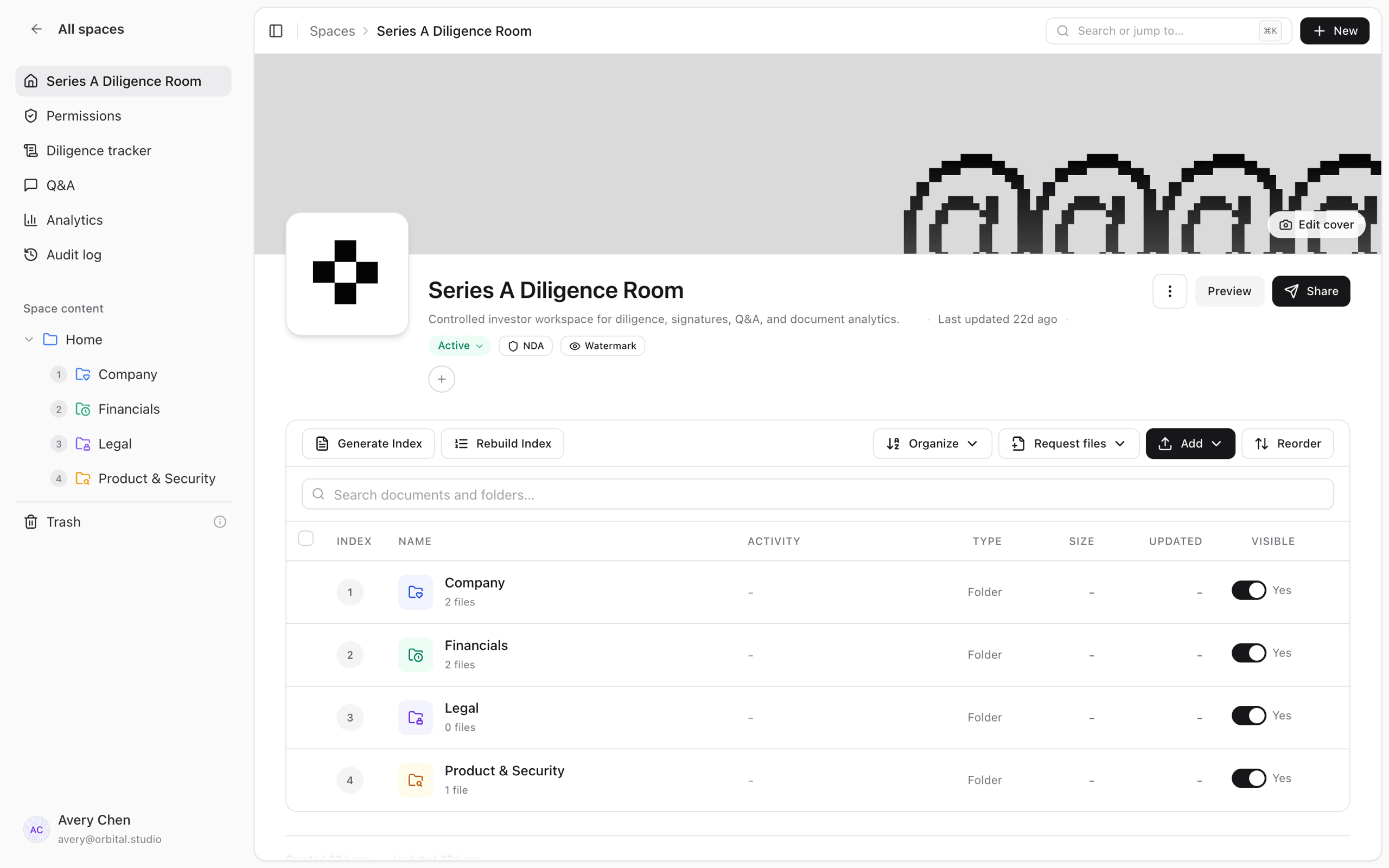Select Company folder in sidebar tree
Screen dimensions: 1389x868
128,374
